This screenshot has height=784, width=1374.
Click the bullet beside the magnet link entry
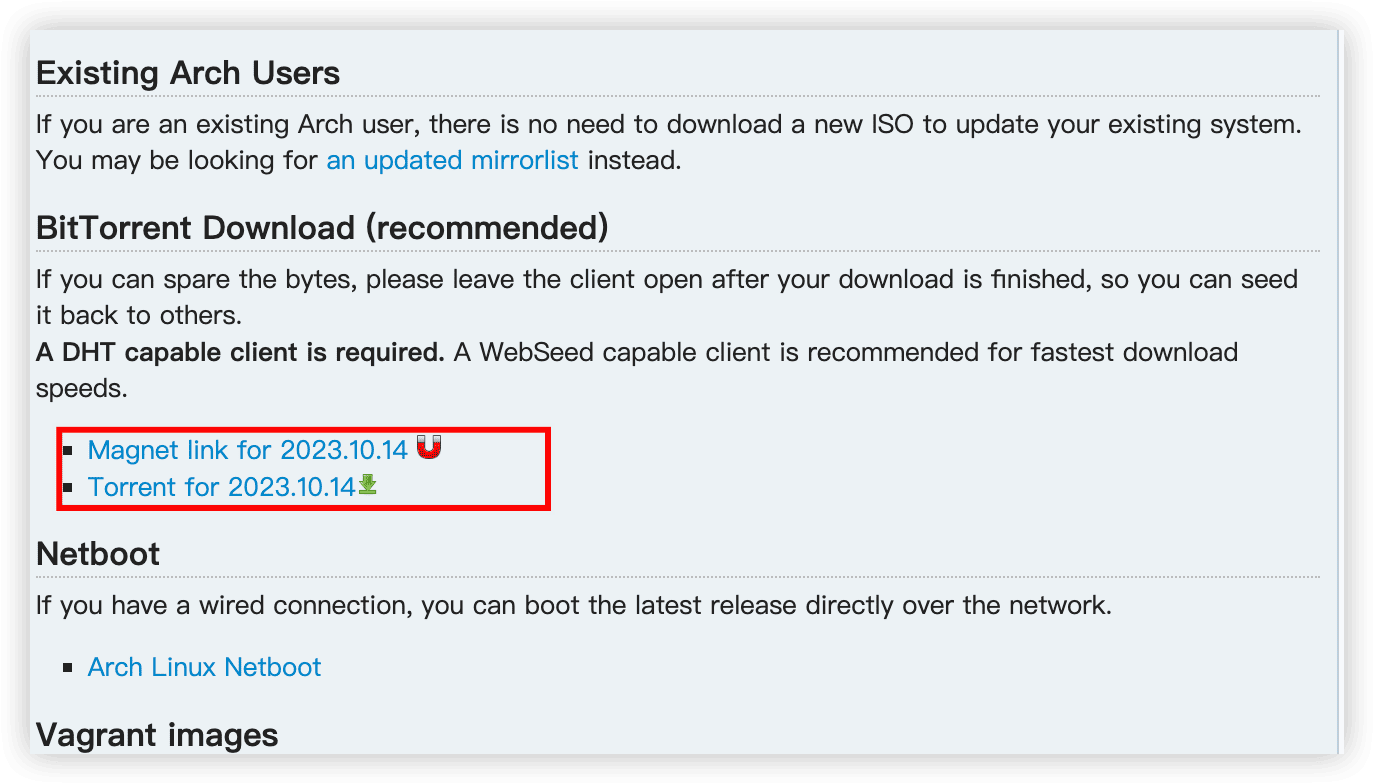pyautogui.click(x=68, y=450)
